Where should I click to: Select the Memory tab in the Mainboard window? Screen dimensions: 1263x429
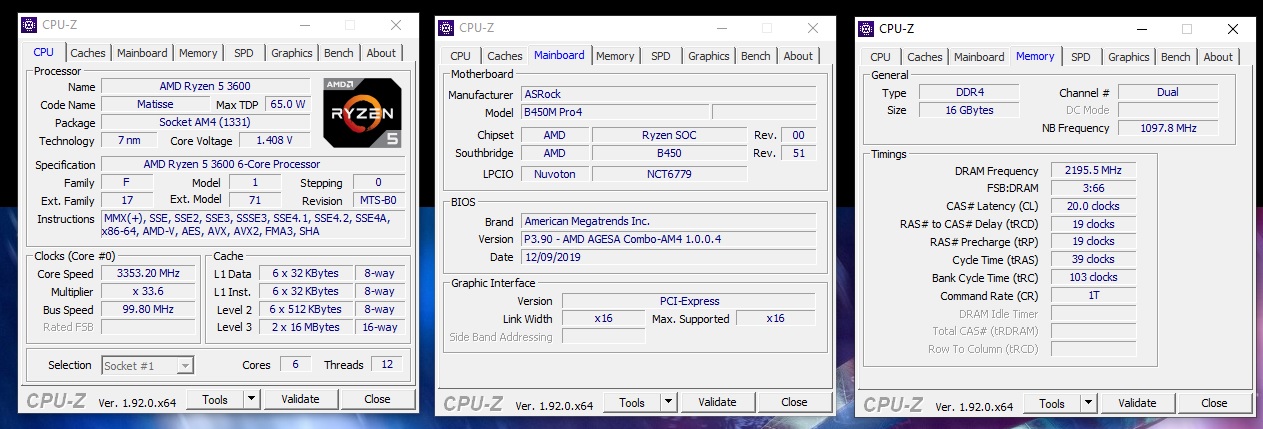[615, 56]
